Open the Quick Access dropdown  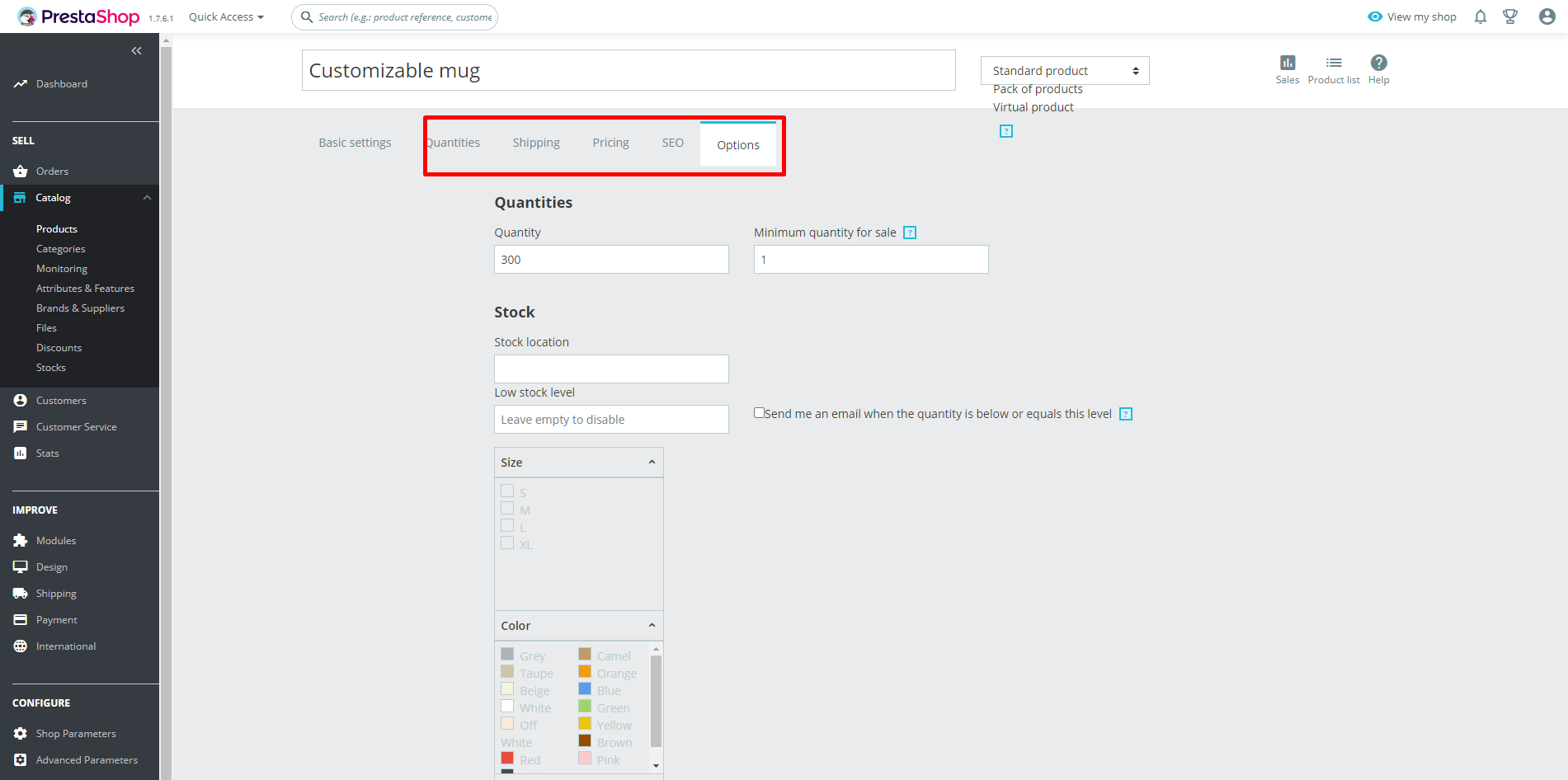[x=226, y=16]
